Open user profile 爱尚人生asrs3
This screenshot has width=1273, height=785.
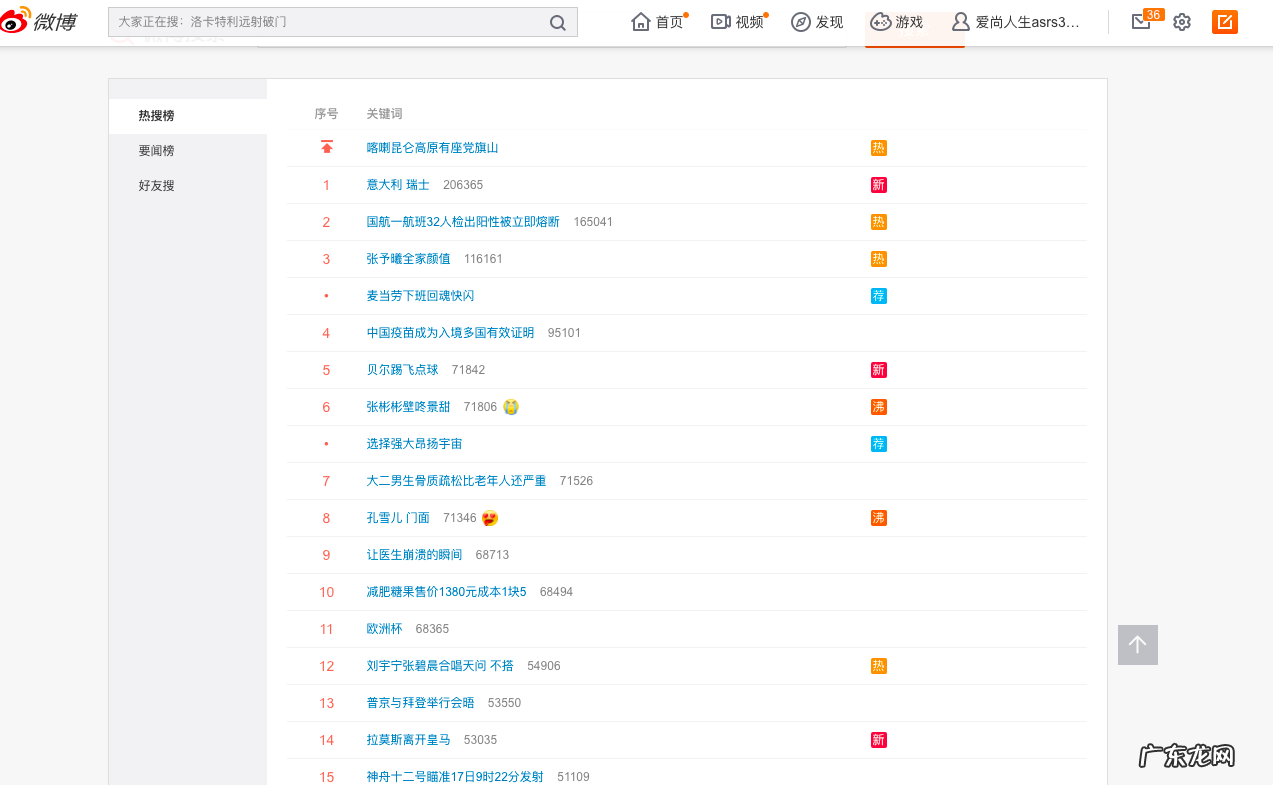pyautogui.click(x=1026, y=22)
